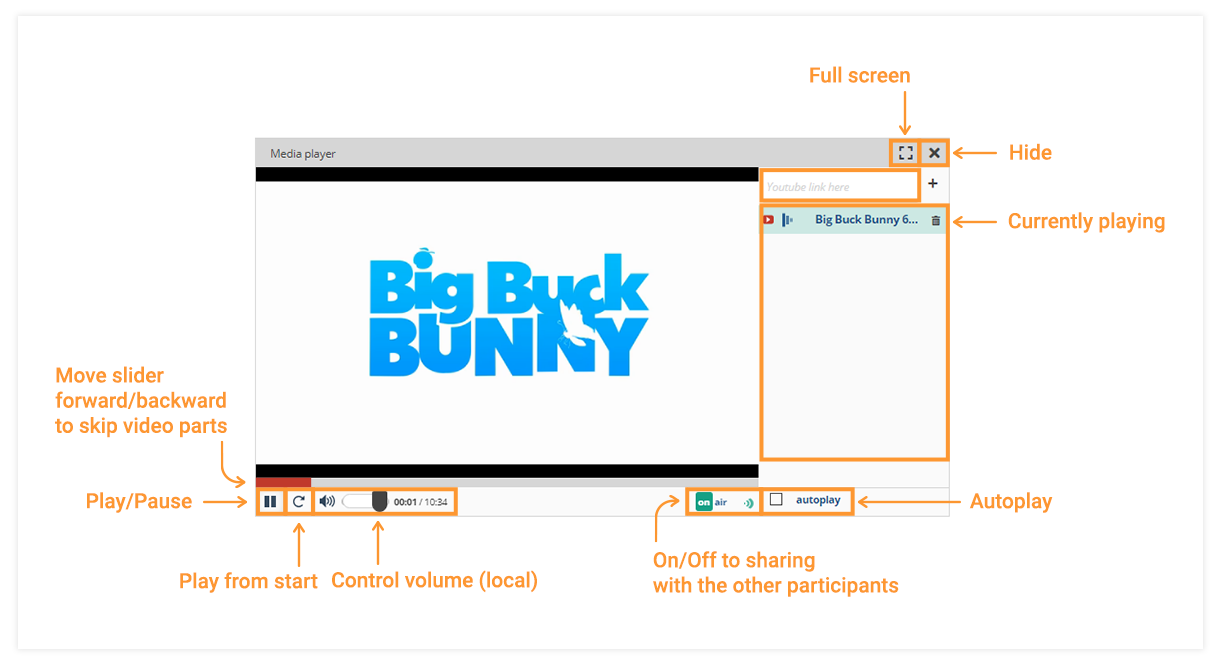1221x665 pixels.
Task: Add video using the plus button
Action: click(933, 184)
